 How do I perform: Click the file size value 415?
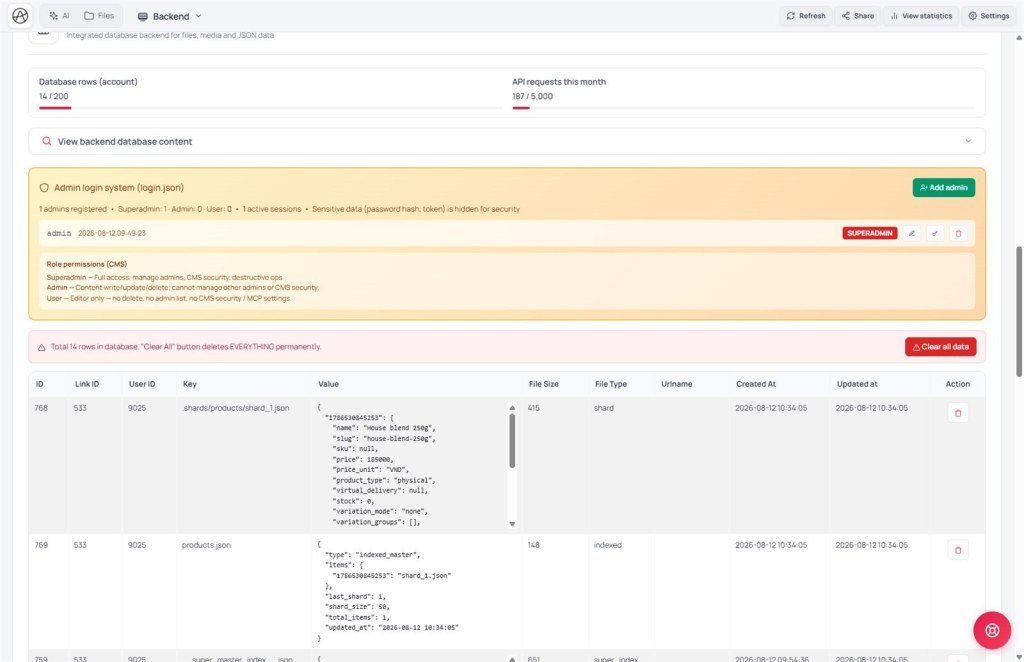(x=534, y=408)
